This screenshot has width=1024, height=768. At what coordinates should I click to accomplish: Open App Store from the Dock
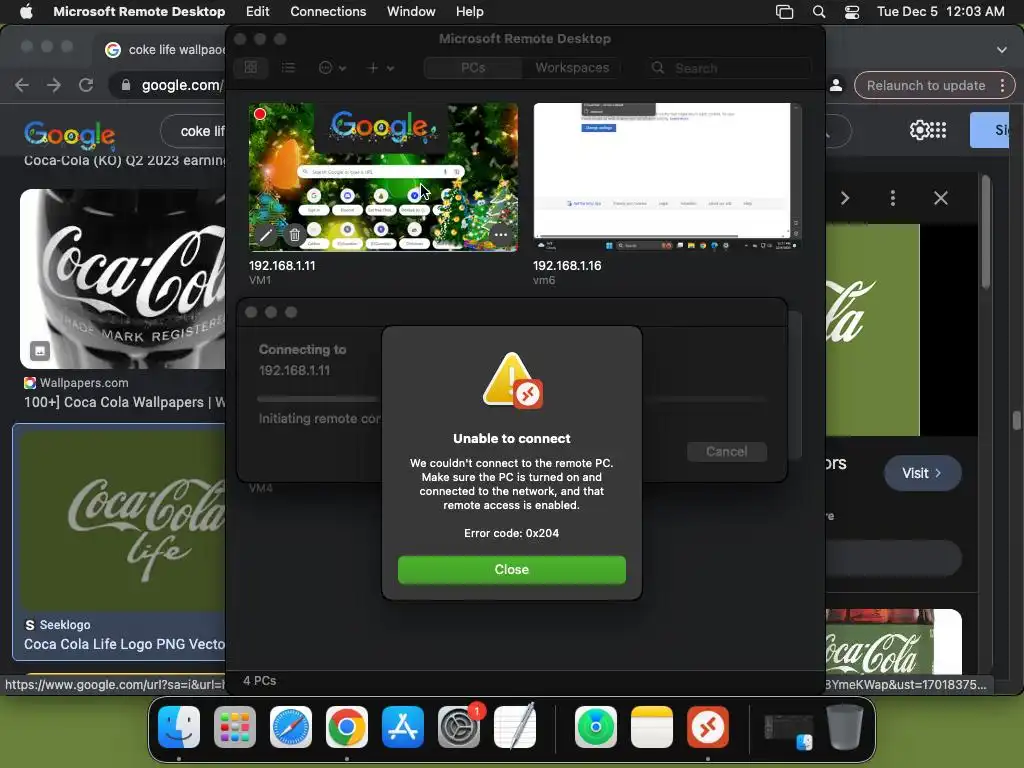[x=403, y=727]
